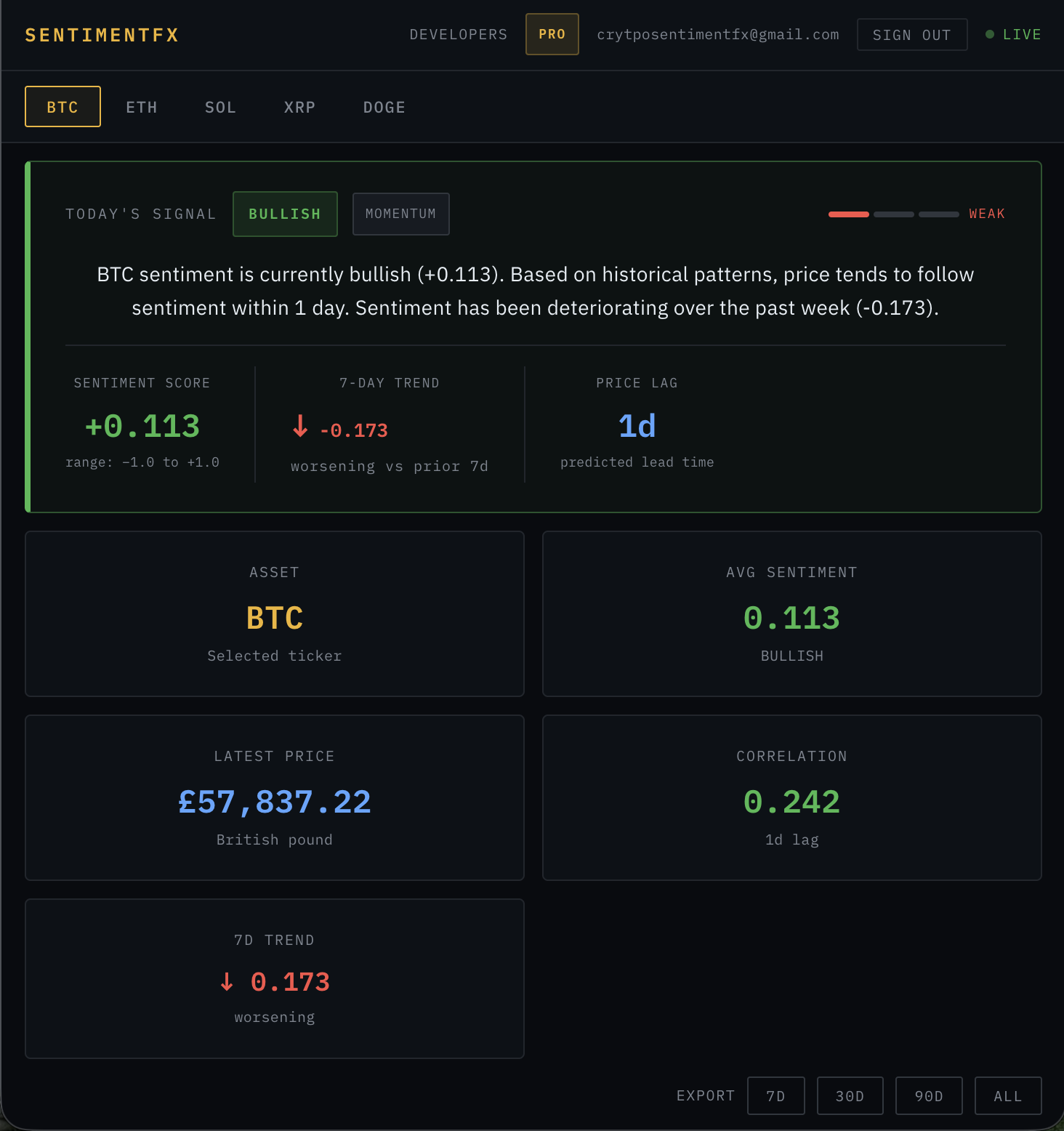1064x1131 pixels.
Task: Click the CORRELATION card heading
Action: (792, 756)
